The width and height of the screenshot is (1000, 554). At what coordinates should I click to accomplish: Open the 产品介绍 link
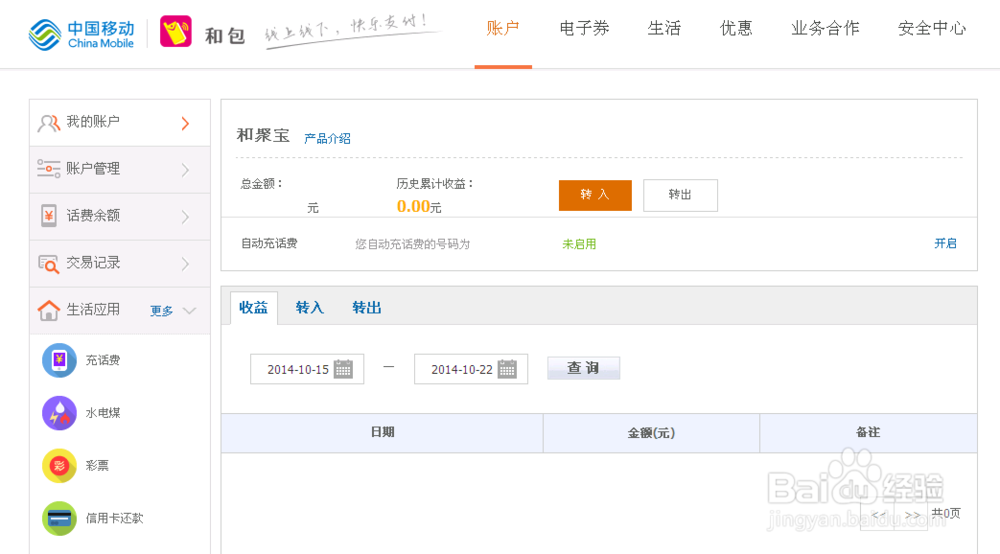click(327, 138)
